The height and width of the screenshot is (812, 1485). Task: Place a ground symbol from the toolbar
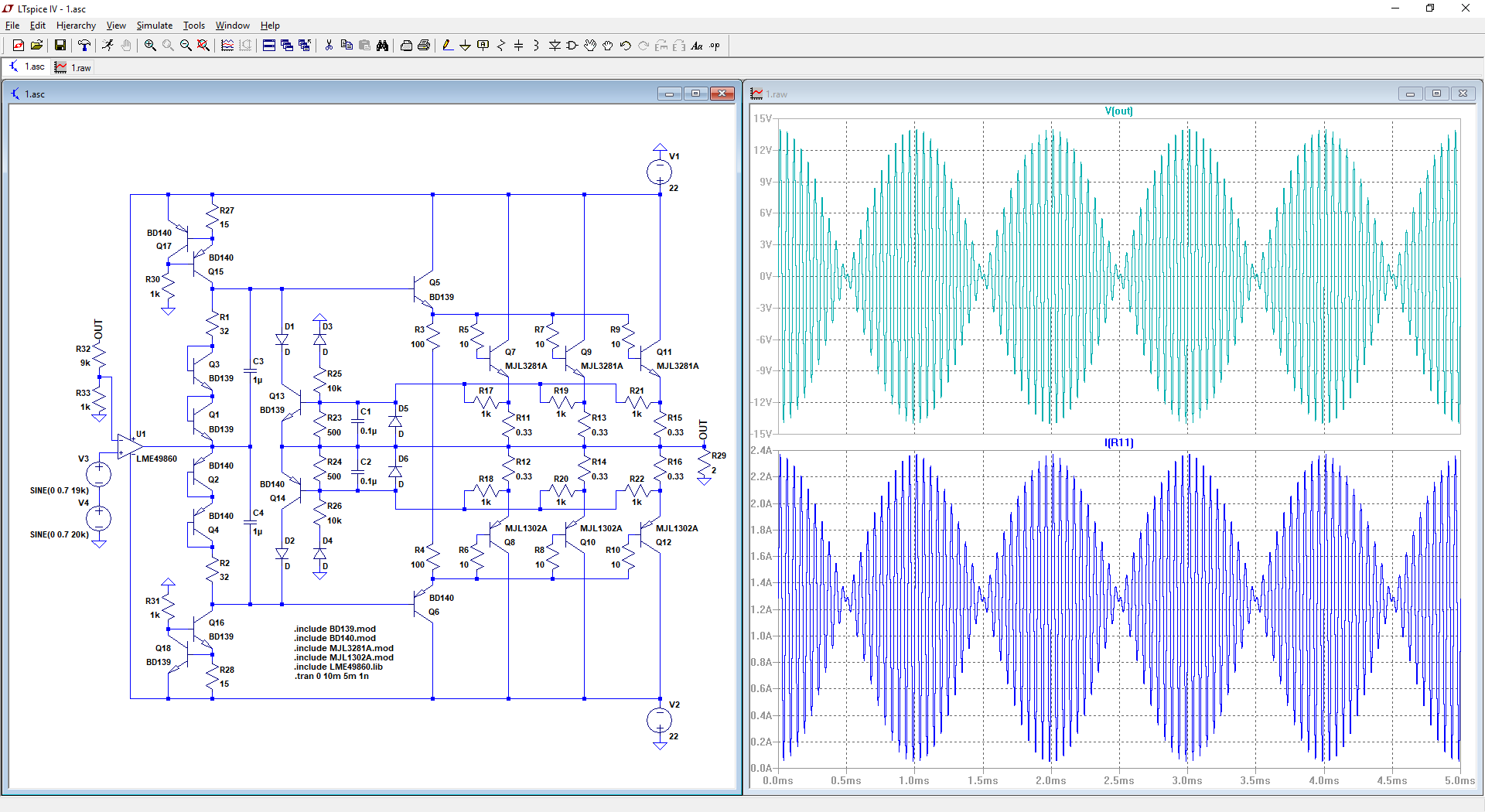point(466,46)
